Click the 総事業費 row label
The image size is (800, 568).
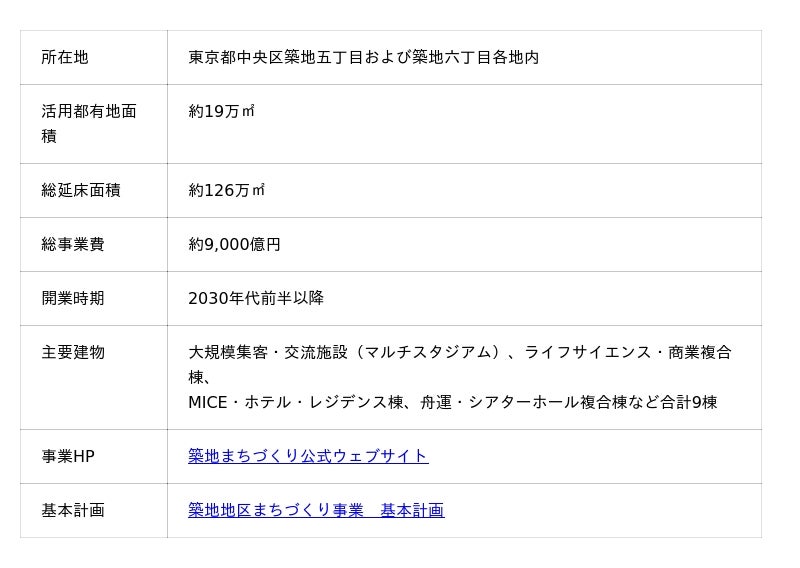pyautogui.click(x=73, y=244)
